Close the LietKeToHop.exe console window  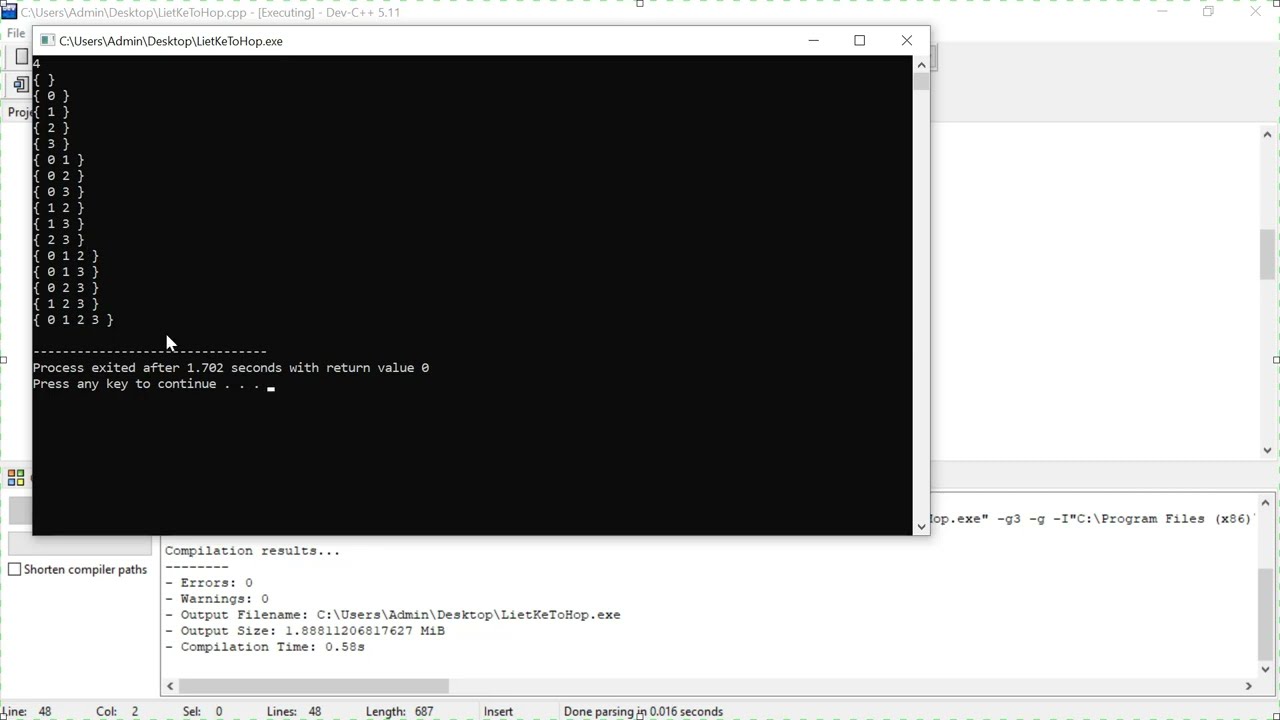click(906, 40)
